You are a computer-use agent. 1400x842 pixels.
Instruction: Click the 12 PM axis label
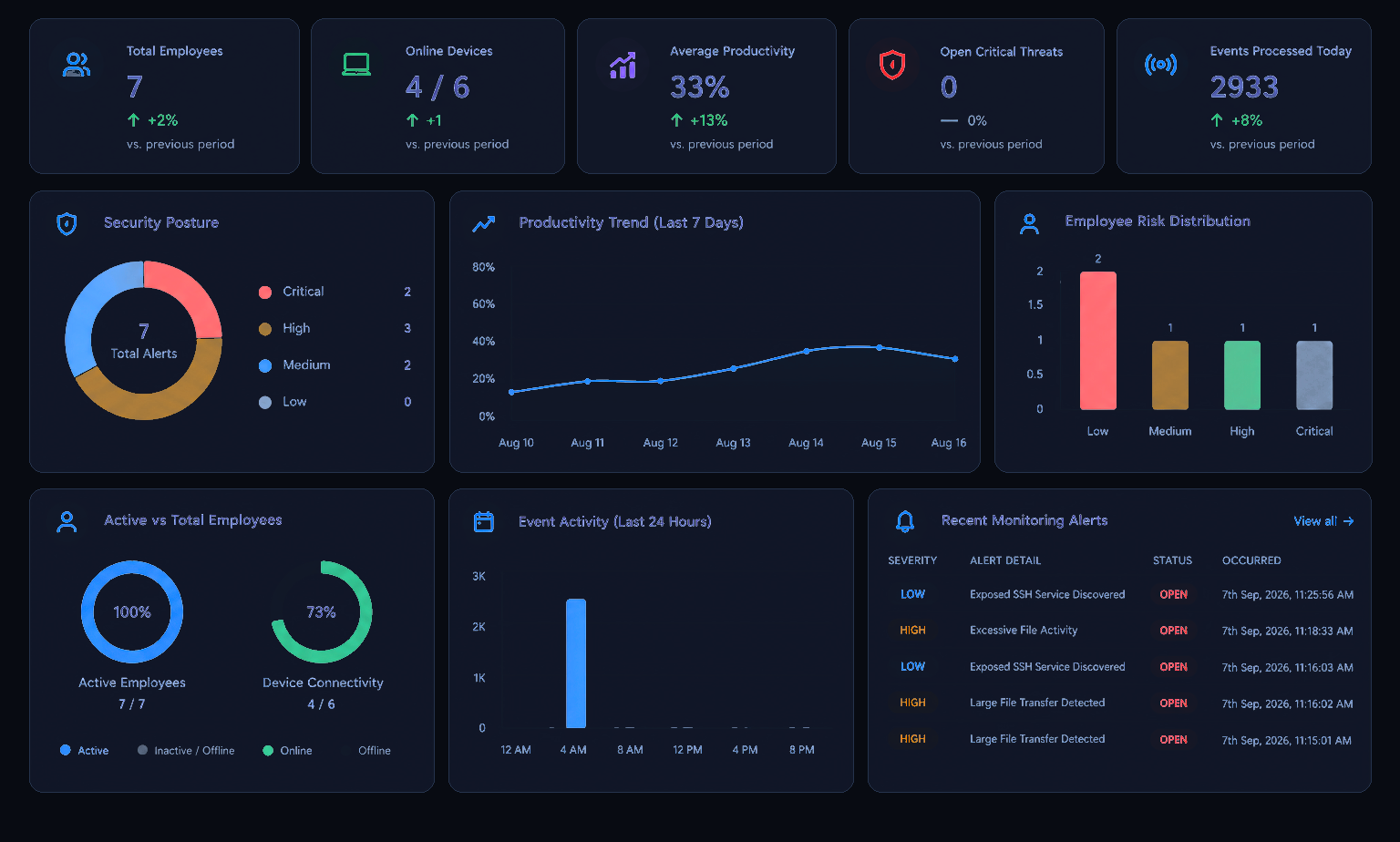coord(687,750)
